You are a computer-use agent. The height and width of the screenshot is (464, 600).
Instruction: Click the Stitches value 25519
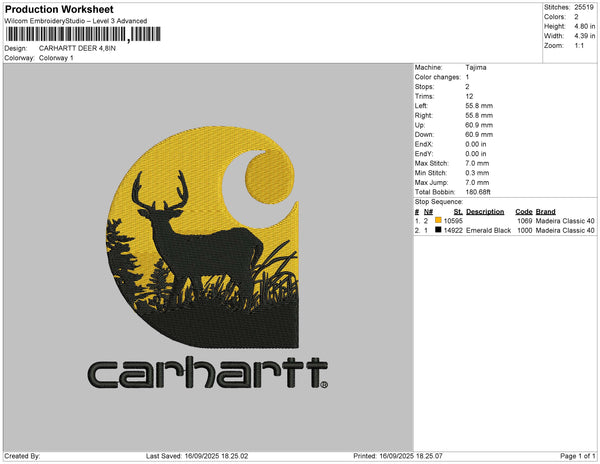[x=584, y=7]
